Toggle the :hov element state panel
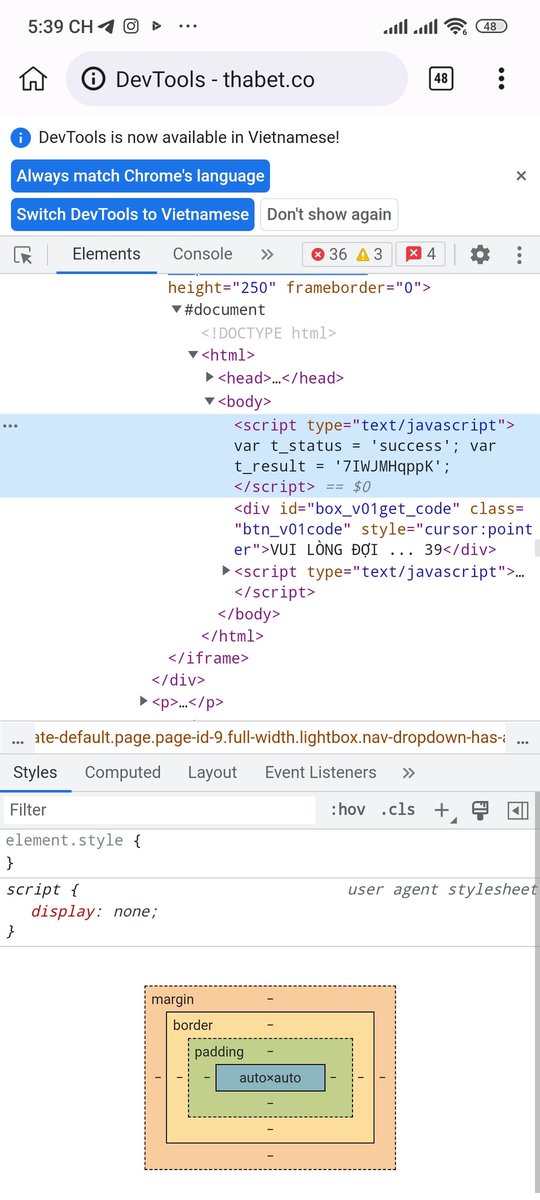 pos(348,810)
